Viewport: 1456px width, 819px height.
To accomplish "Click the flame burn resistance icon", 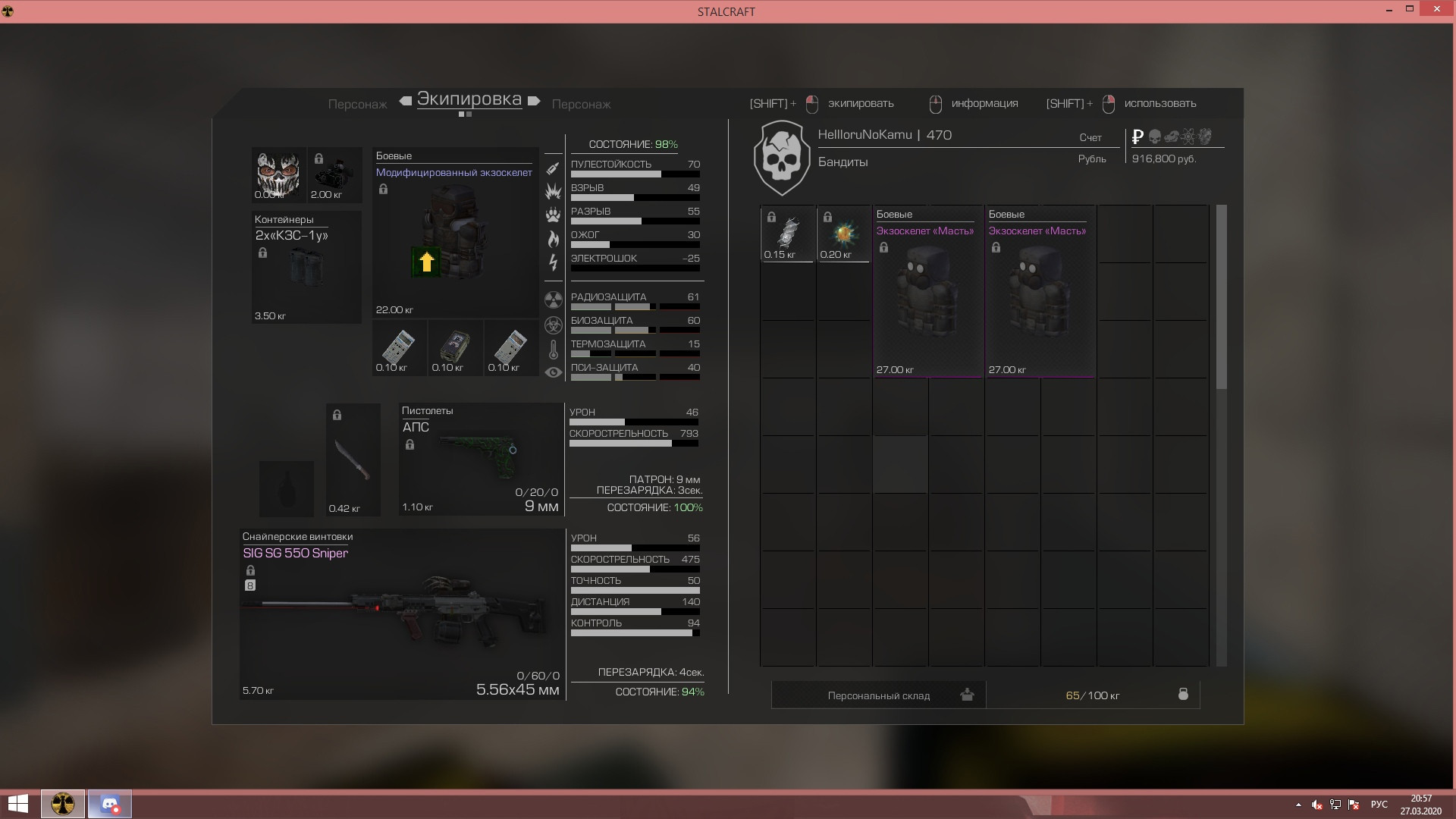I will (x=553, y=239).
